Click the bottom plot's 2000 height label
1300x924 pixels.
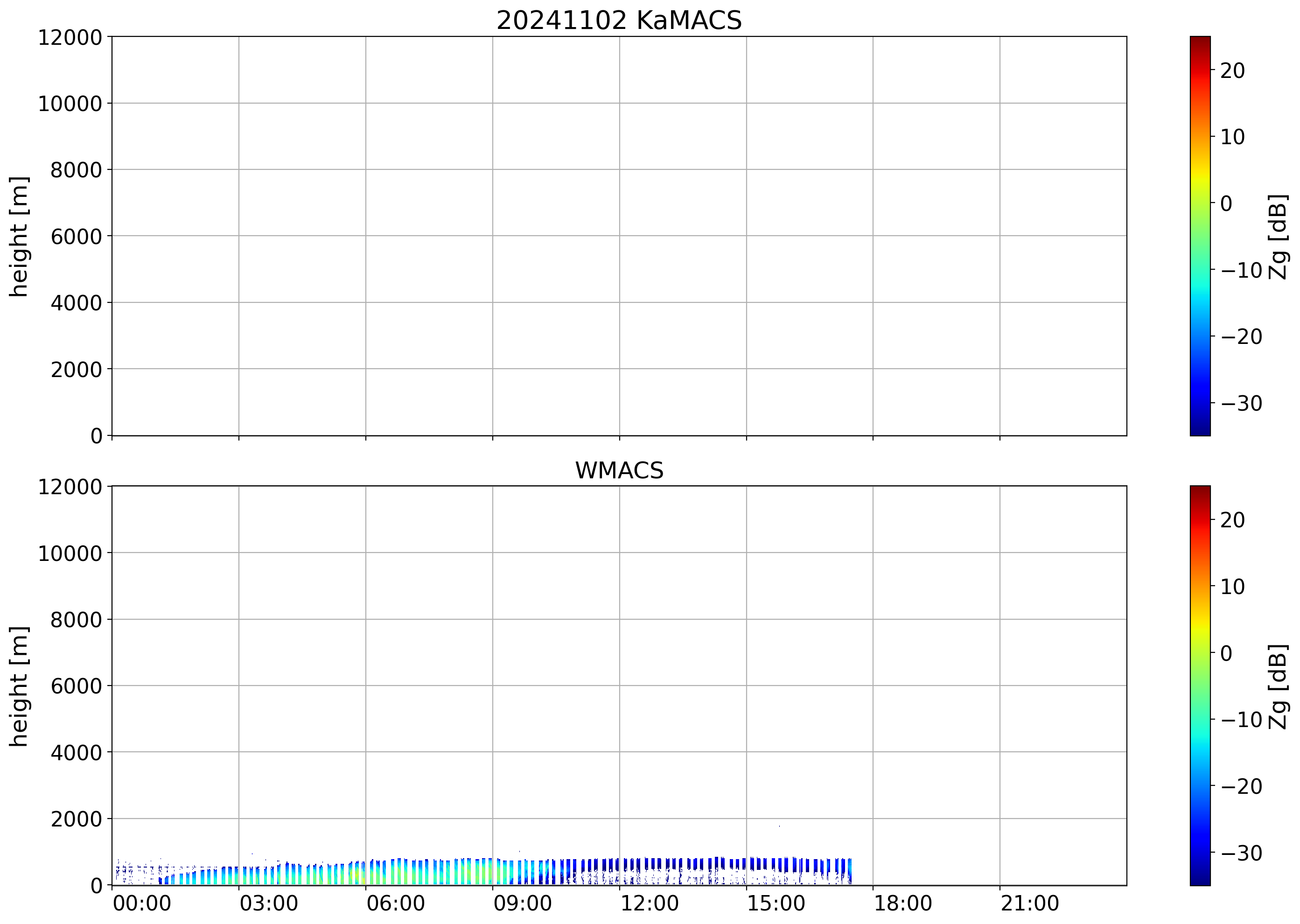click(x=76, y=819)
